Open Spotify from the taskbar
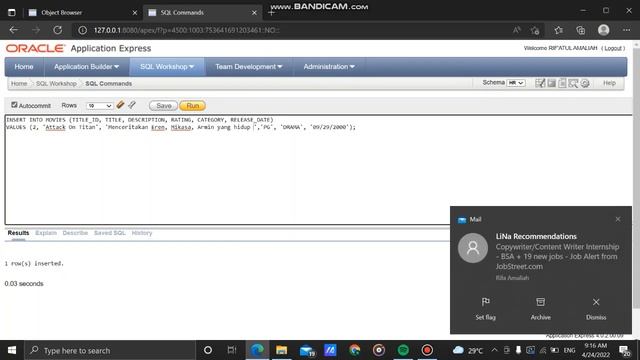640x360 pixels. pos(403,350)
